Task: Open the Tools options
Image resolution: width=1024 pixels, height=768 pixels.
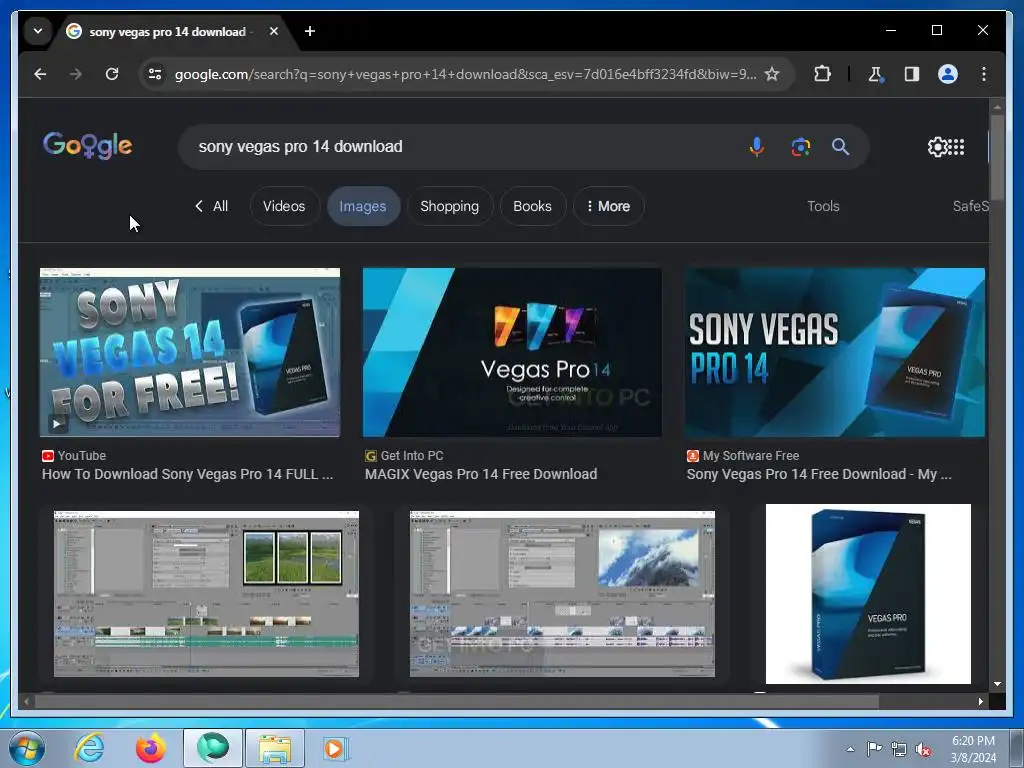Action: coord(823,206)
